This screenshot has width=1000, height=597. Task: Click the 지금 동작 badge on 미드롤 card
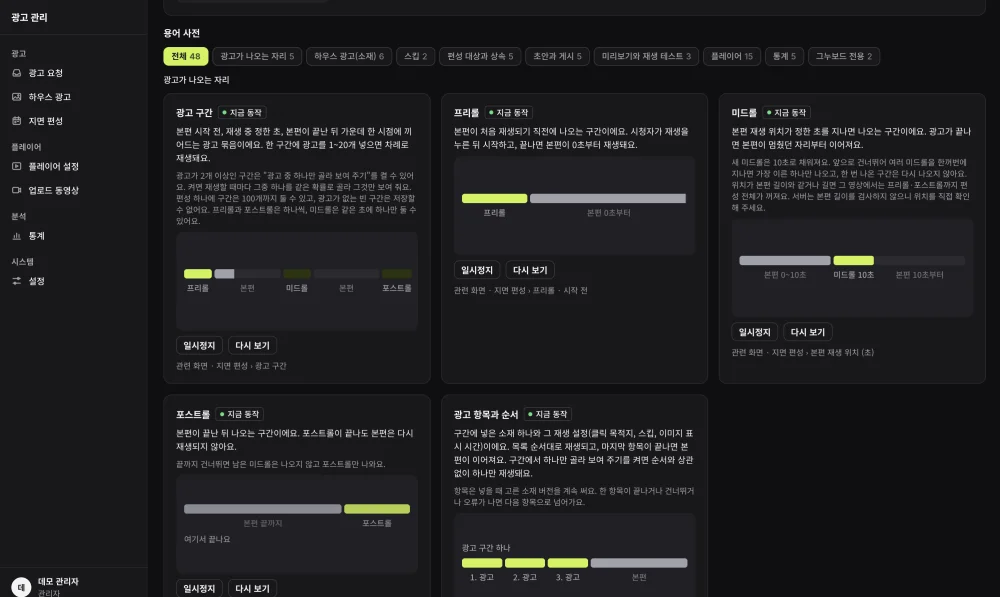[786, 113]
